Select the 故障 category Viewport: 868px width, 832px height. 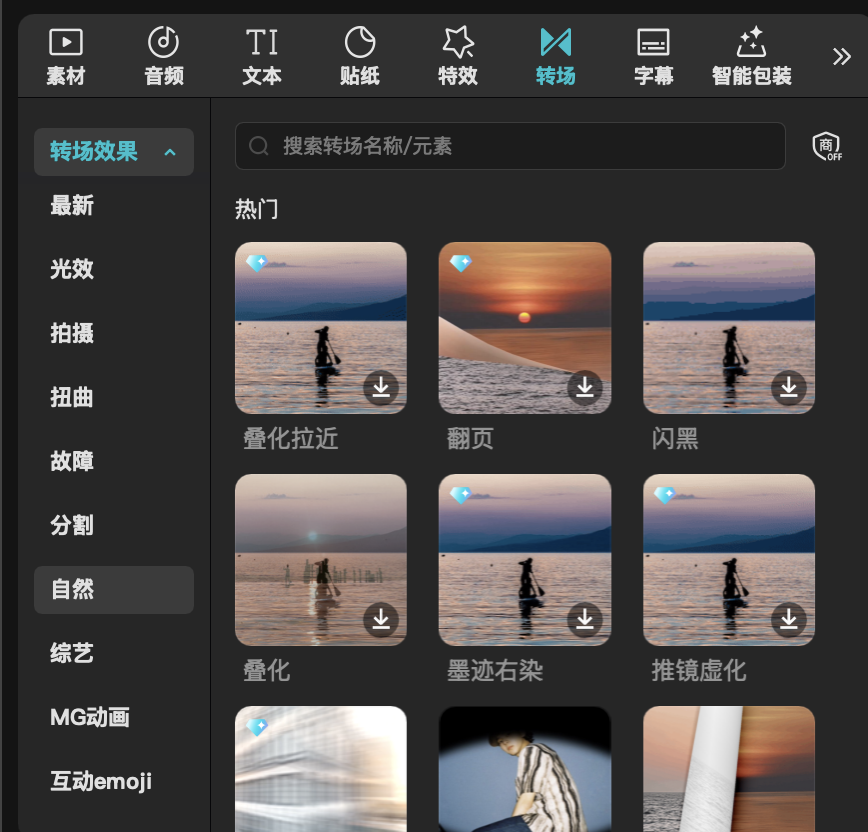73,461
